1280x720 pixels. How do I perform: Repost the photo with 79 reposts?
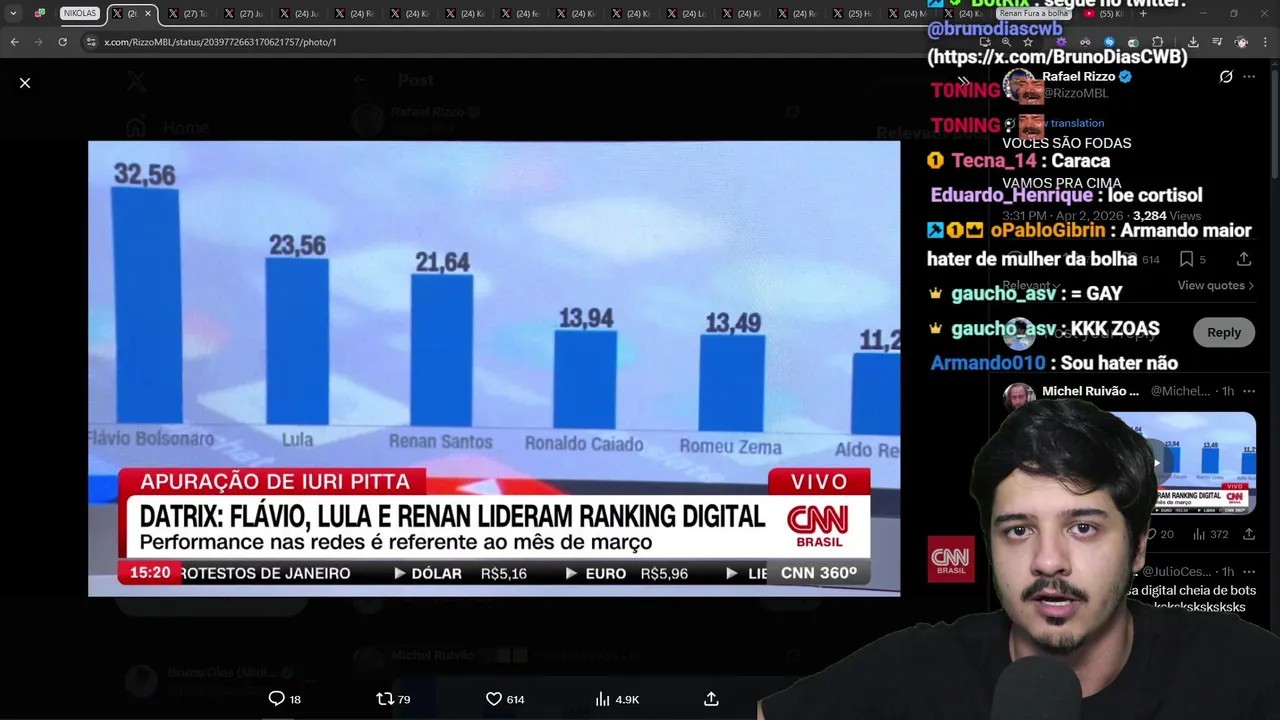pyautogui.click(x=393, y=699)
